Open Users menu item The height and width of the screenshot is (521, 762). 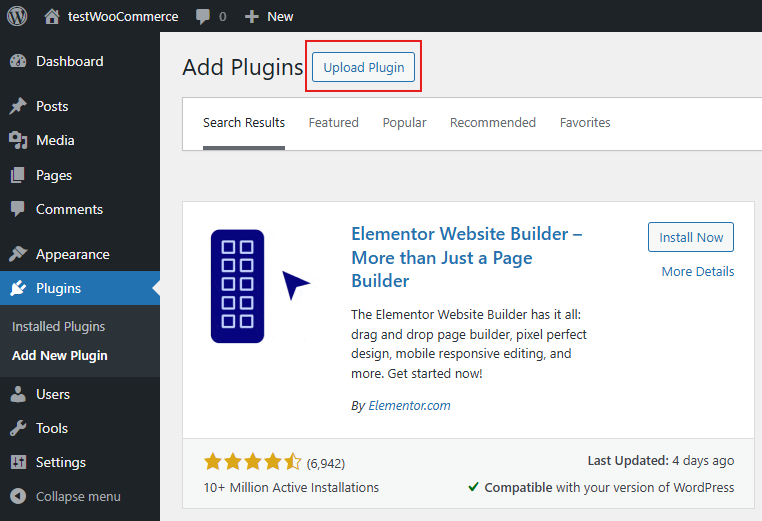pyautogui.click(x=80, y=394)
